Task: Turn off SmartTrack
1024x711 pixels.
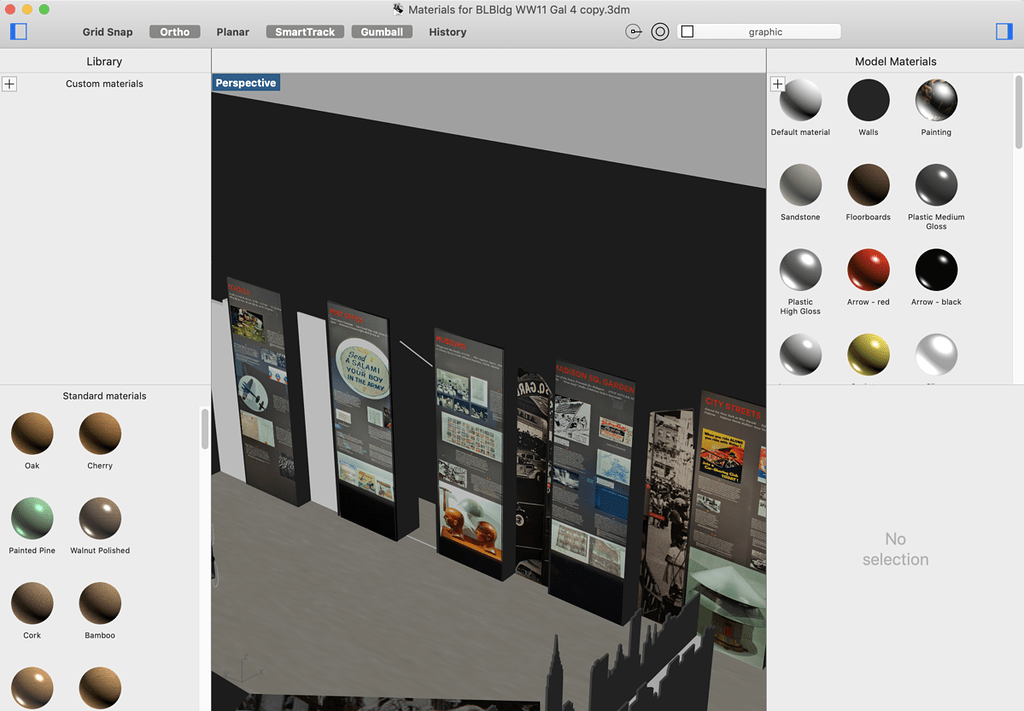Action: (304, 31)
